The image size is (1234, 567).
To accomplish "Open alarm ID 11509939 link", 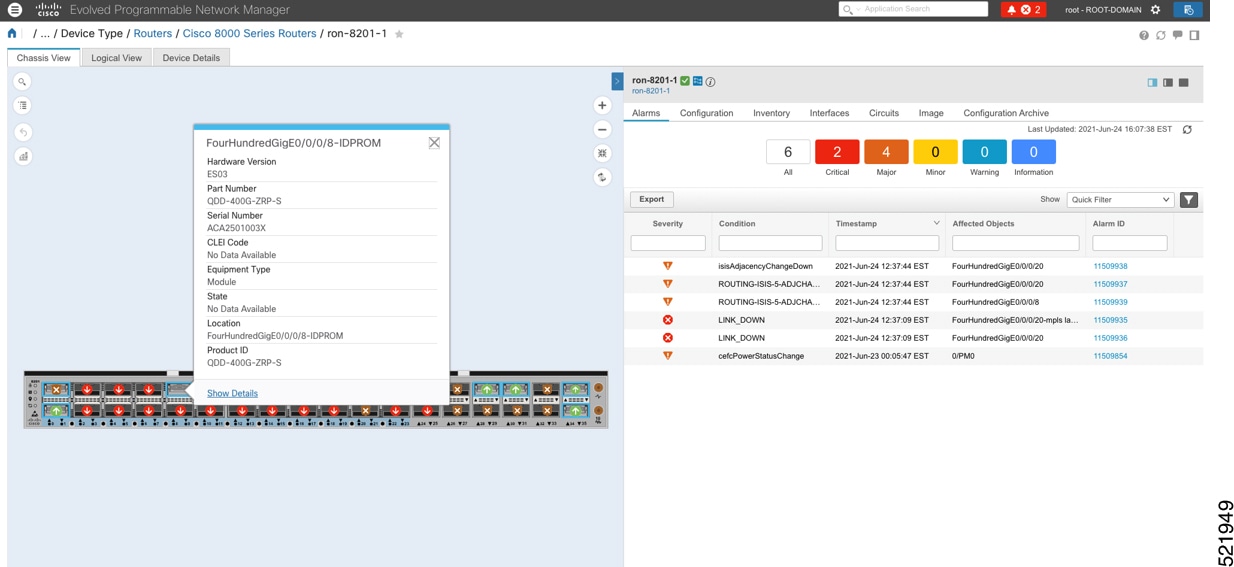I will coord(1110,302).
